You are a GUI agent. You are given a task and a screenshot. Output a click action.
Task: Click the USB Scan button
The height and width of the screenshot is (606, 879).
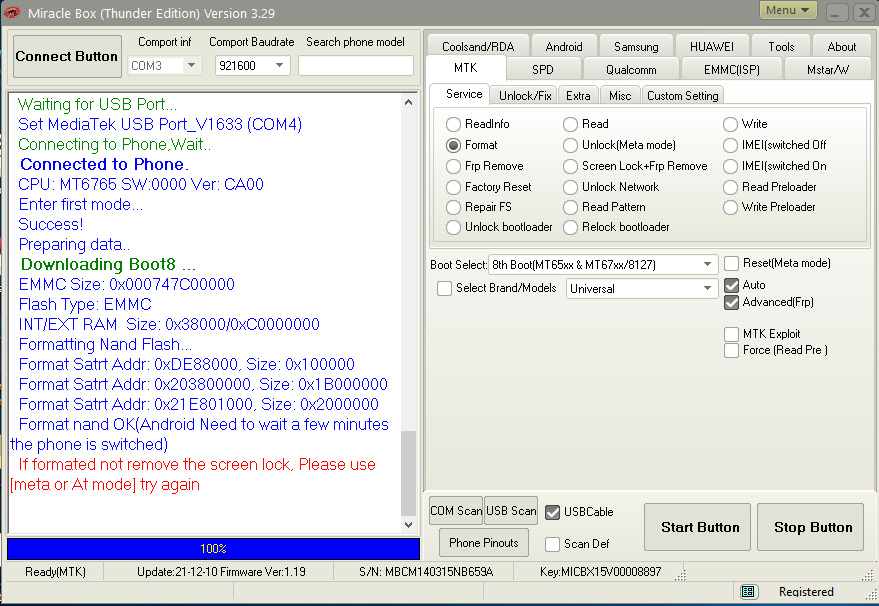511,511
